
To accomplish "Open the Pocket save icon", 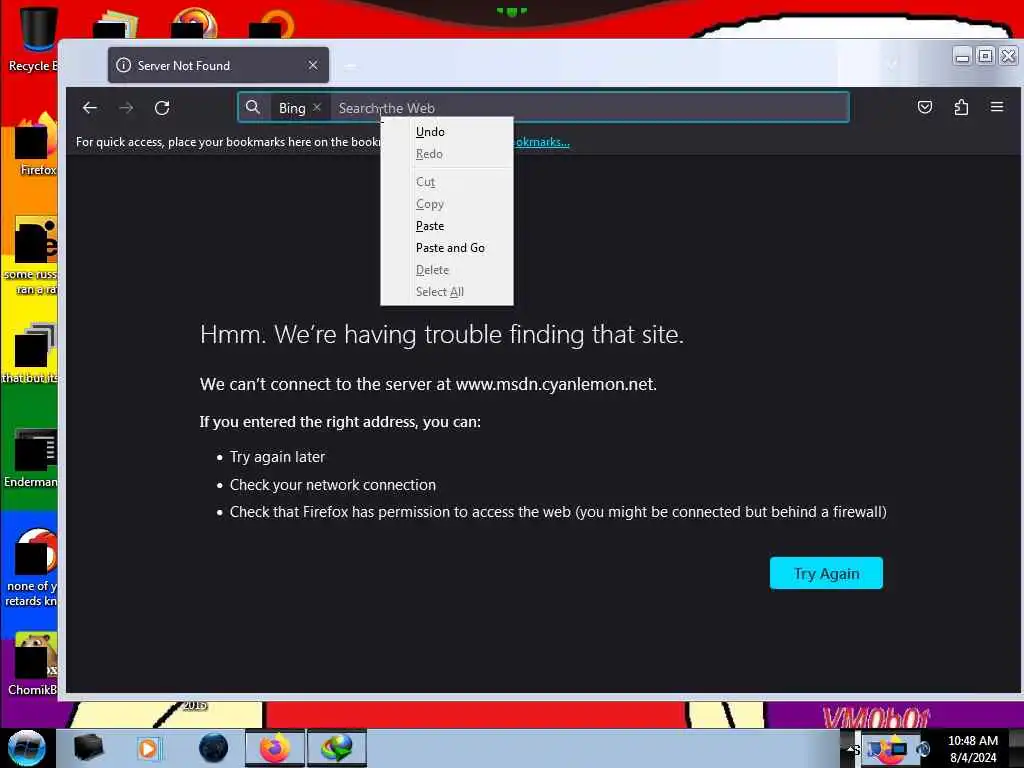I will click(925, 107).
